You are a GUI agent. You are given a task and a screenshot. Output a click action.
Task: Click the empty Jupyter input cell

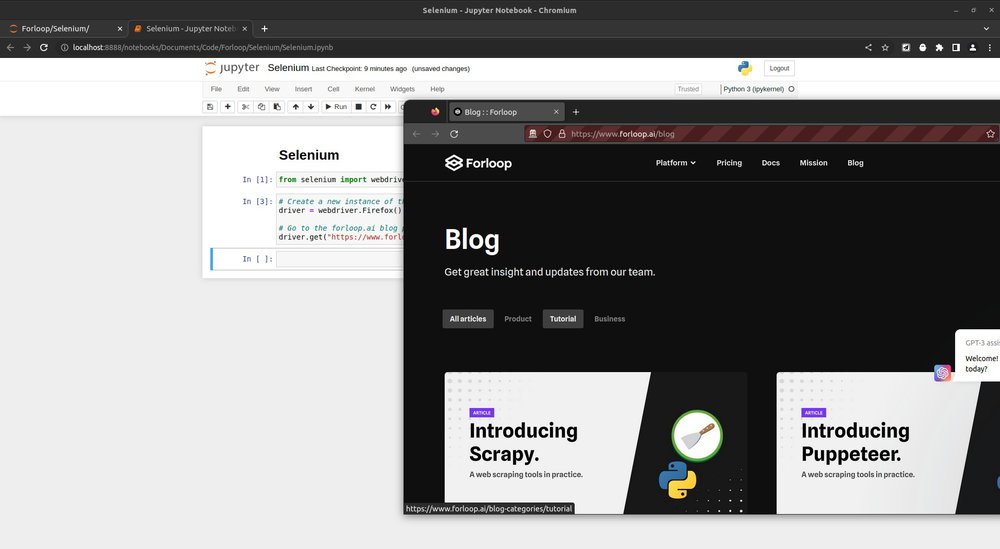pos(340,259)
